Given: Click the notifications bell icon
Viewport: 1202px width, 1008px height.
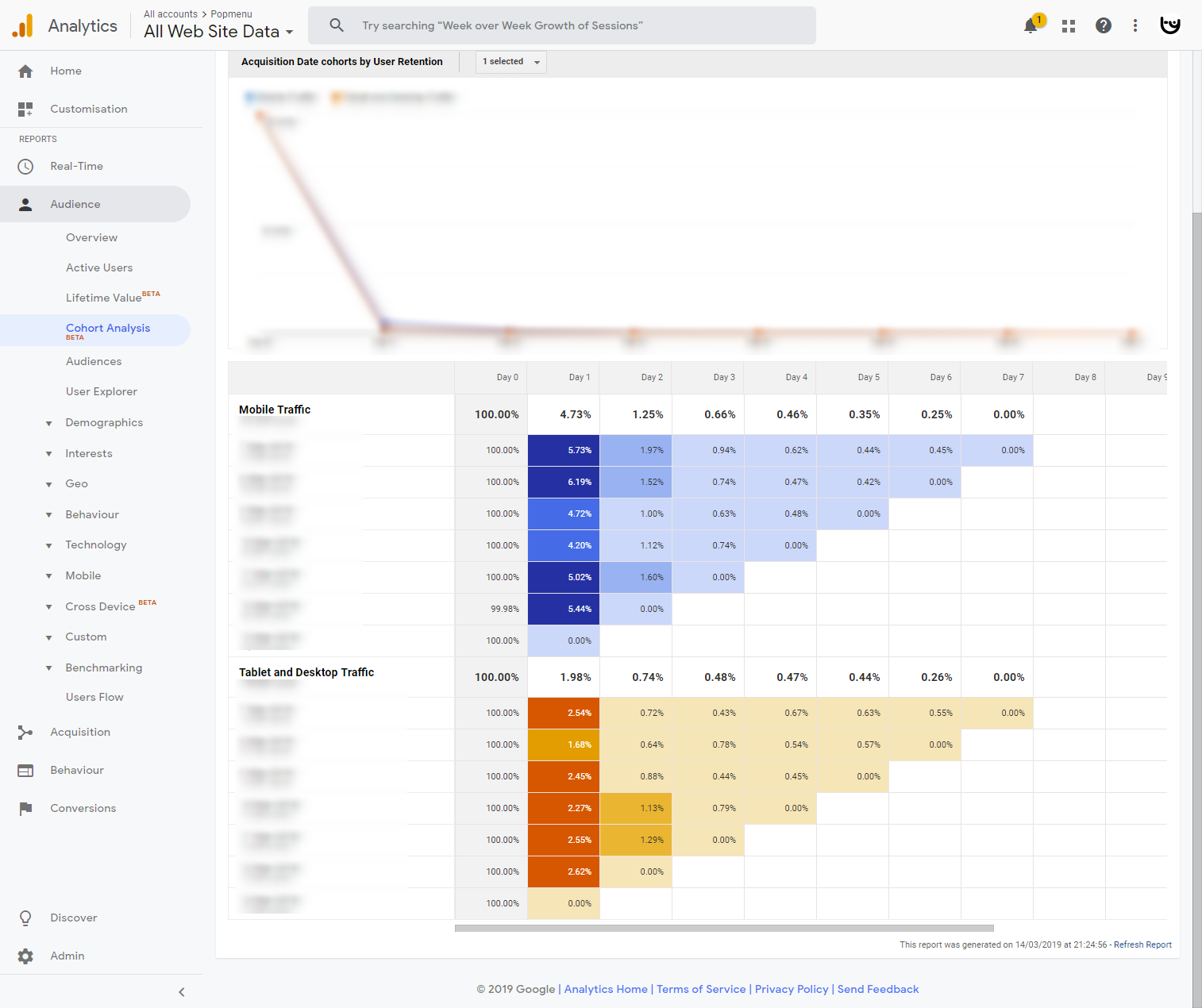Looking at the screenshot, I should pos(1031,25).
